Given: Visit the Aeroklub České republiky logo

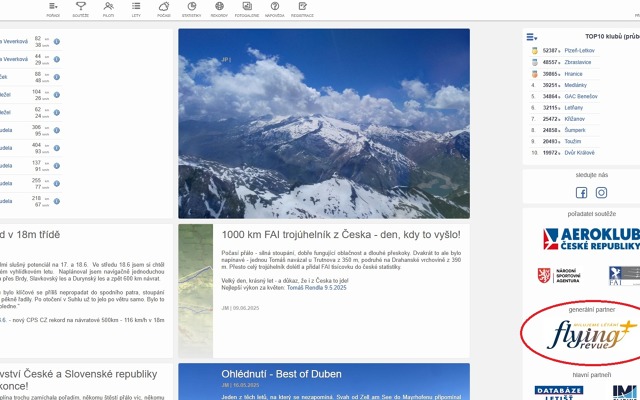Looking at the screenshot, I should click(x=591, y=239).
